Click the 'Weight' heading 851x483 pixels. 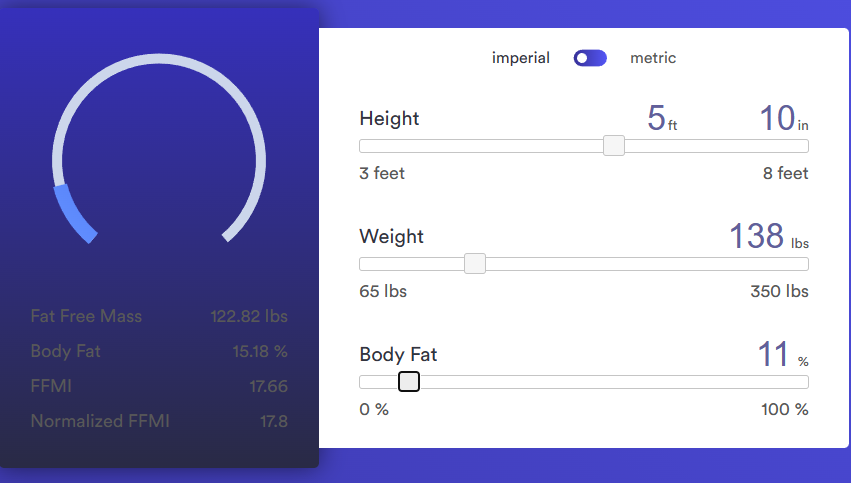[x=391, y=236]
